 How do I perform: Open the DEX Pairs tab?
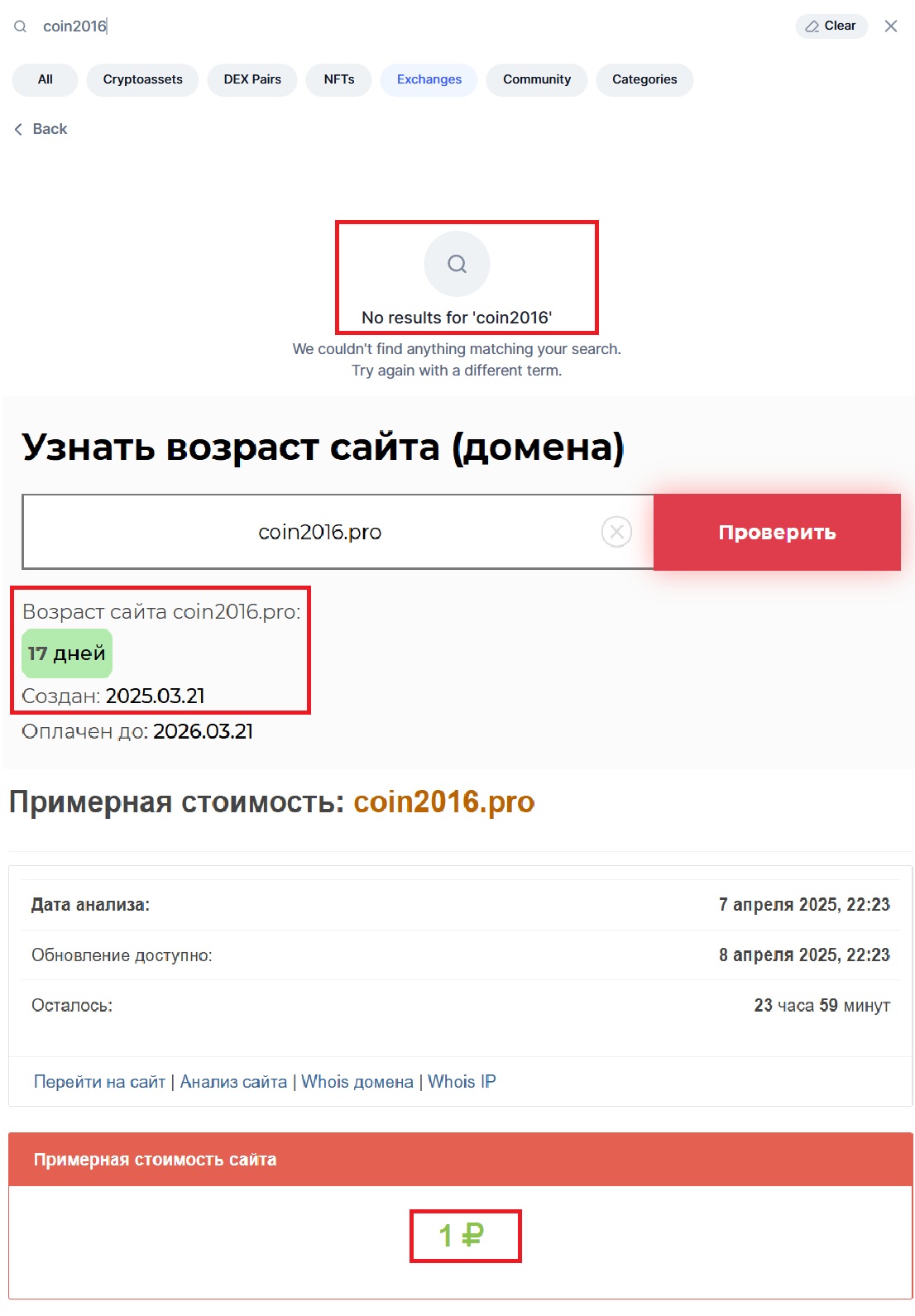coord(252,79)
